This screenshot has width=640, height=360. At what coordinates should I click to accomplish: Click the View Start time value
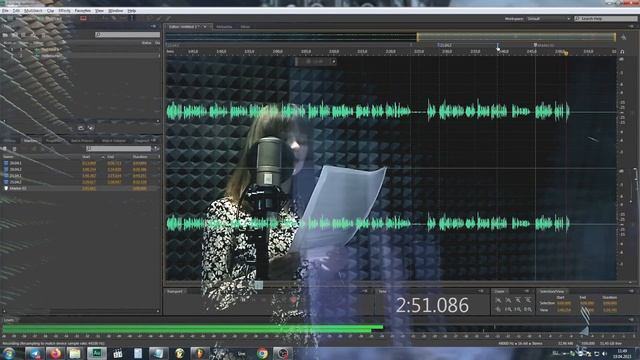coord(564,310)
